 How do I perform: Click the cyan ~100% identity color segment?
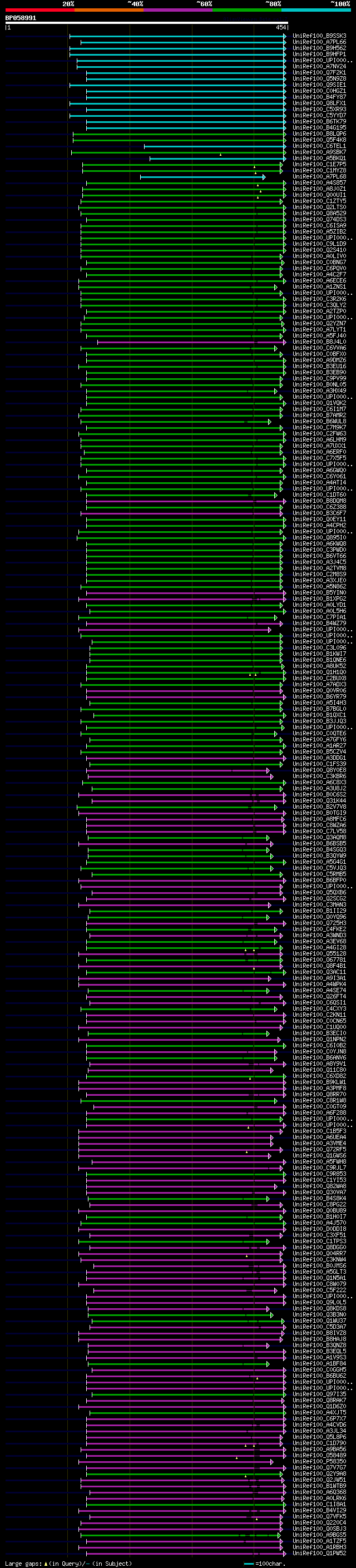[x=316, y=10]
